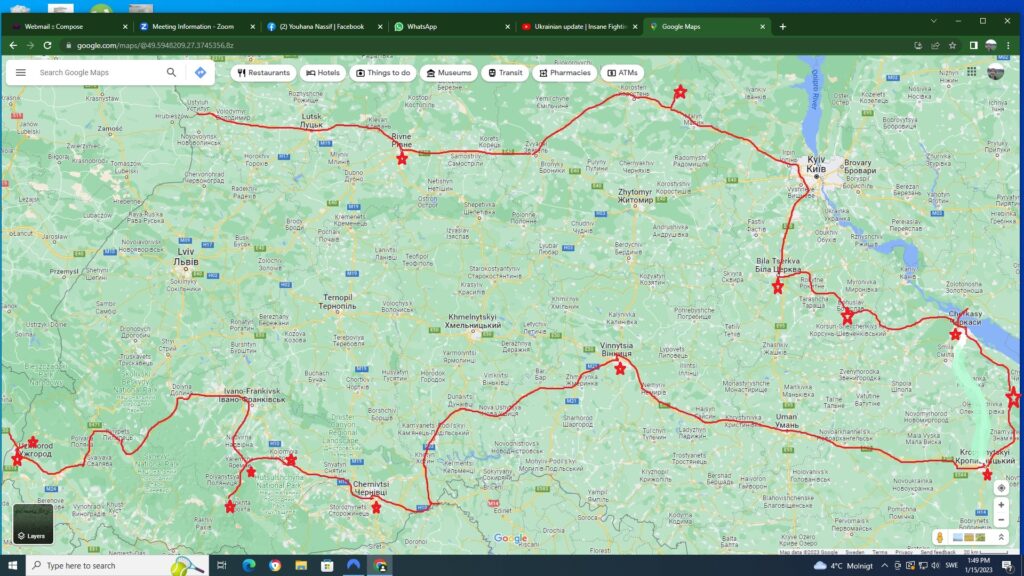Open Microsoft Store from taskbar
The width and height of the screenshot is (1024, 576).
point(327,566)
